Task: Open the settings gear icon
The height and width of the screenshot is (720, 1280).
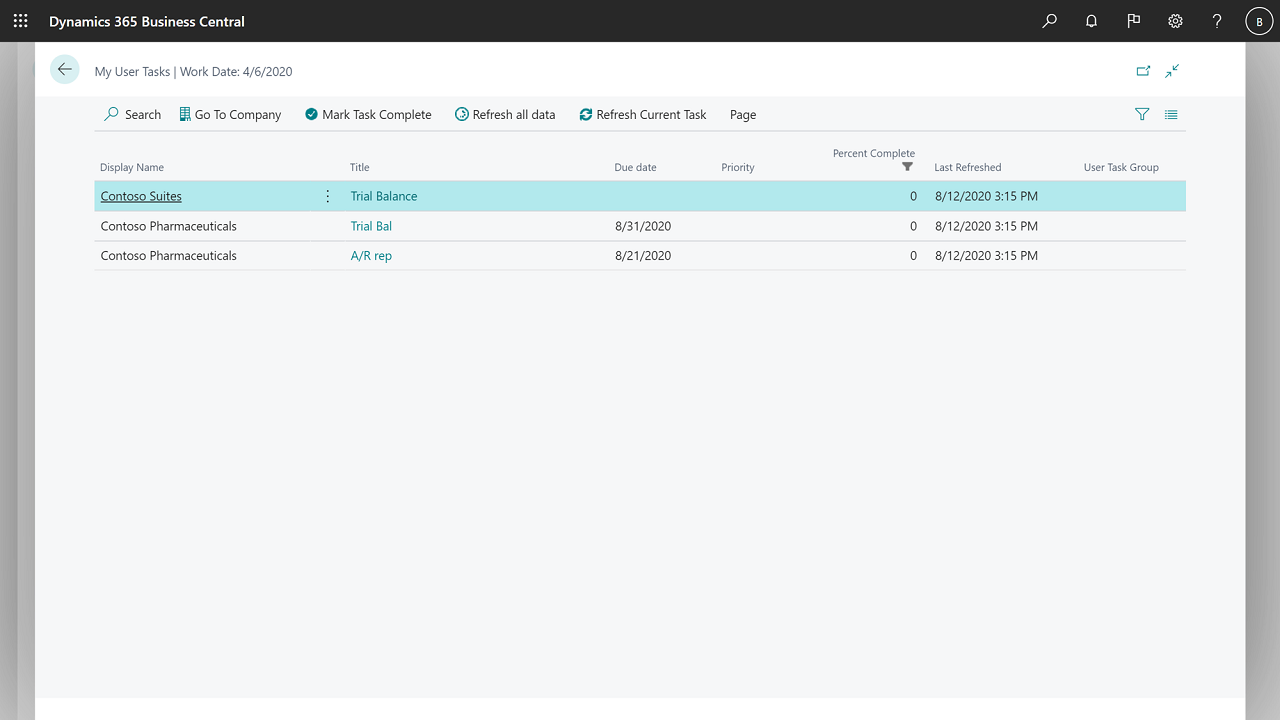Action: tap(1175, 21)
